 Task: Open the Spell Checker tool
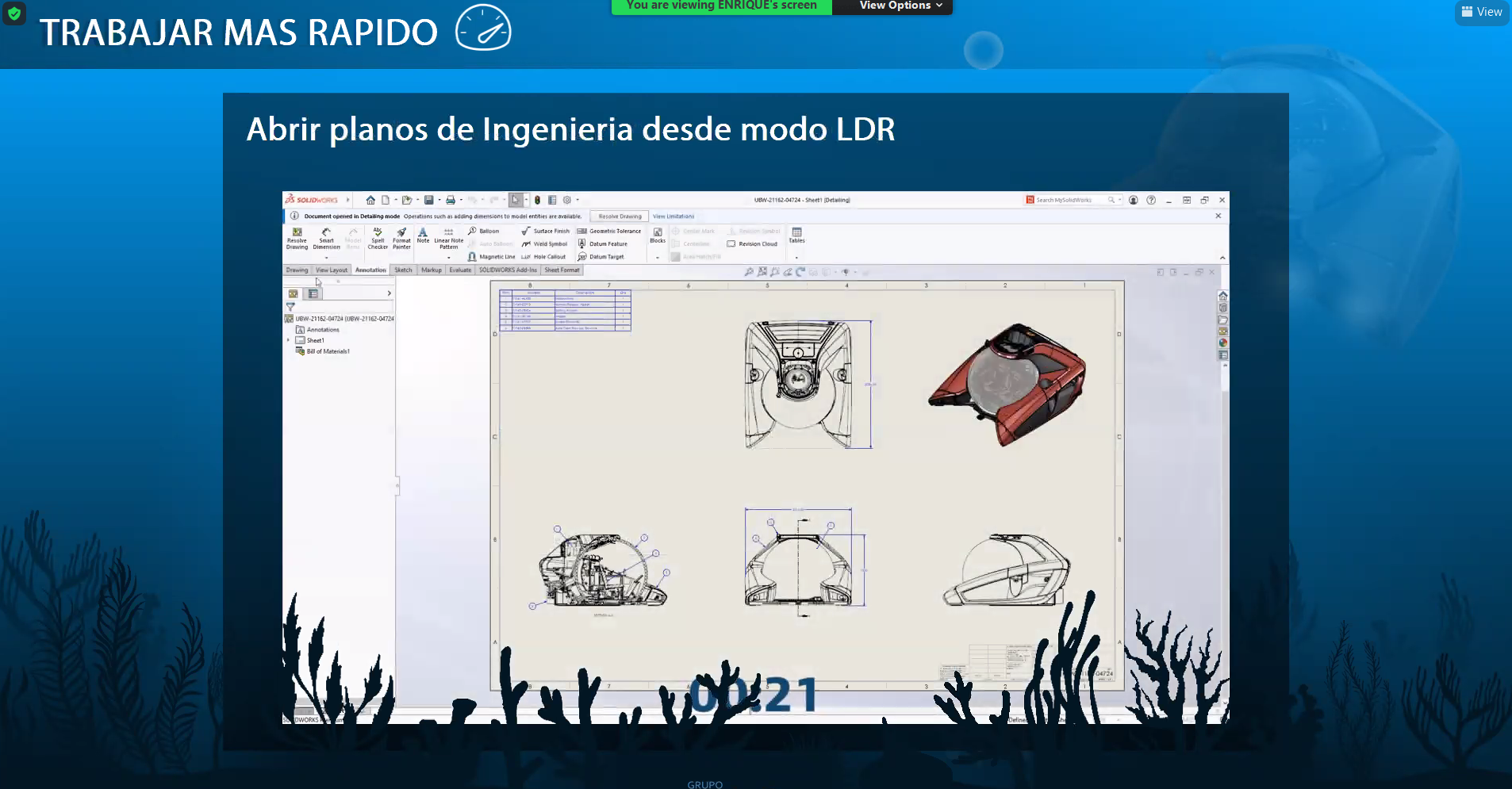pos(378,238)
